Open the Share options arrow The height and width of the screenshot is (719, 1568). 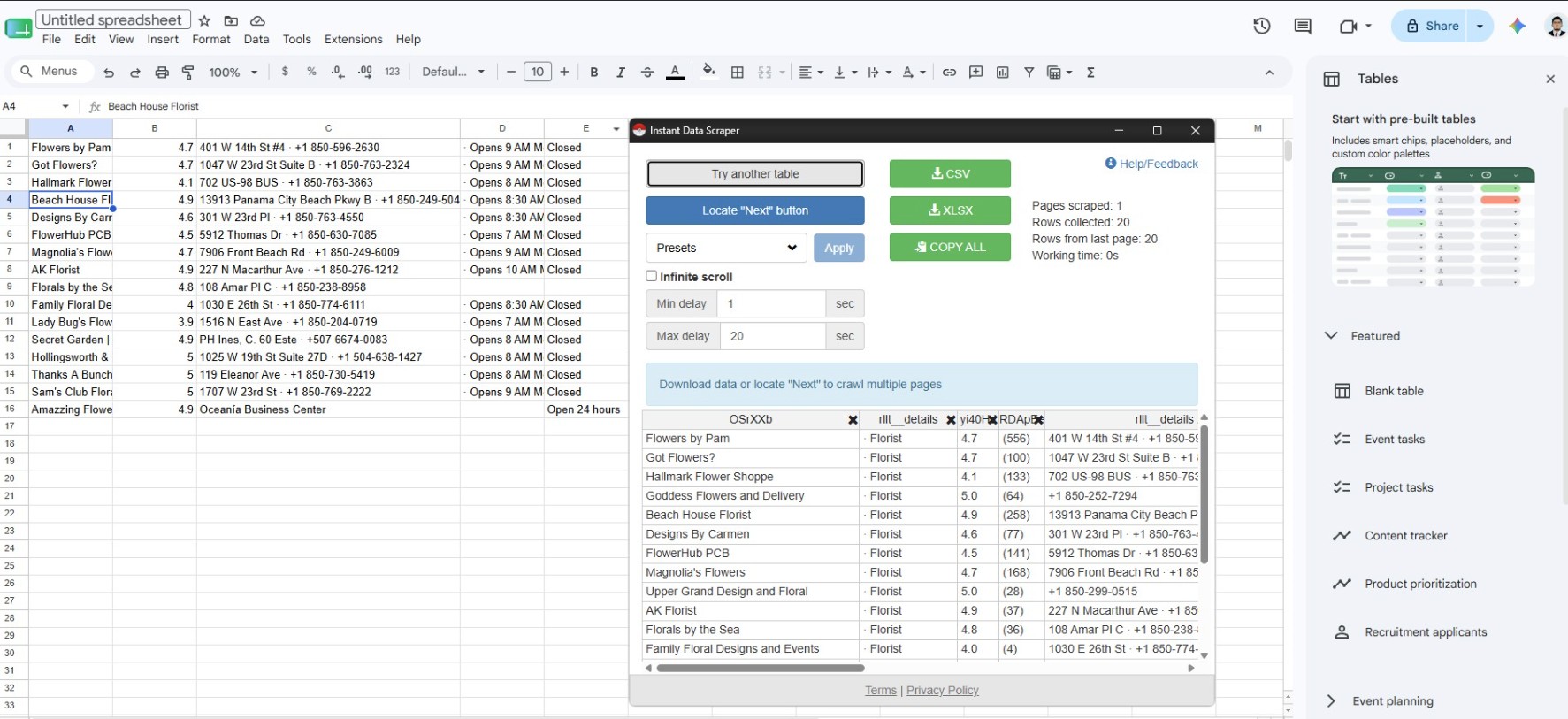[x=1480, y=27]
